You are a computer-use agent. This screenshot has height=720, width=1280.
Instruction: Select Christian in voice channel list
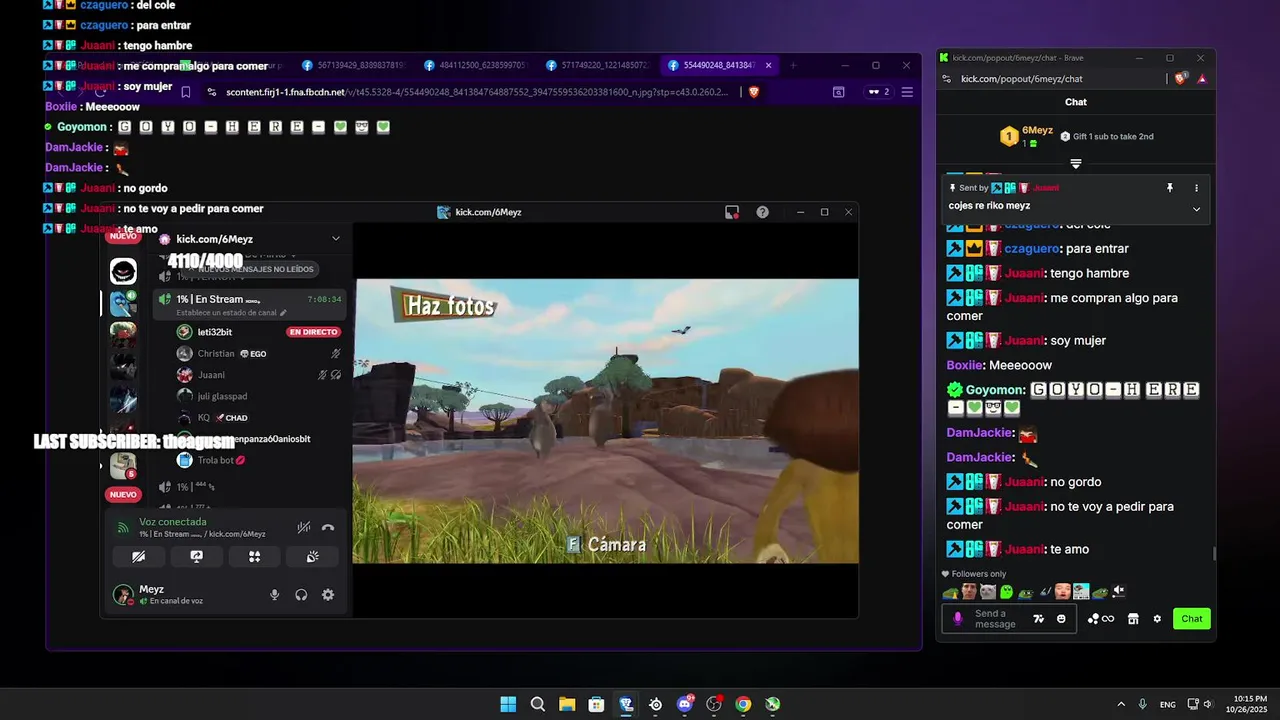[215, 354]
